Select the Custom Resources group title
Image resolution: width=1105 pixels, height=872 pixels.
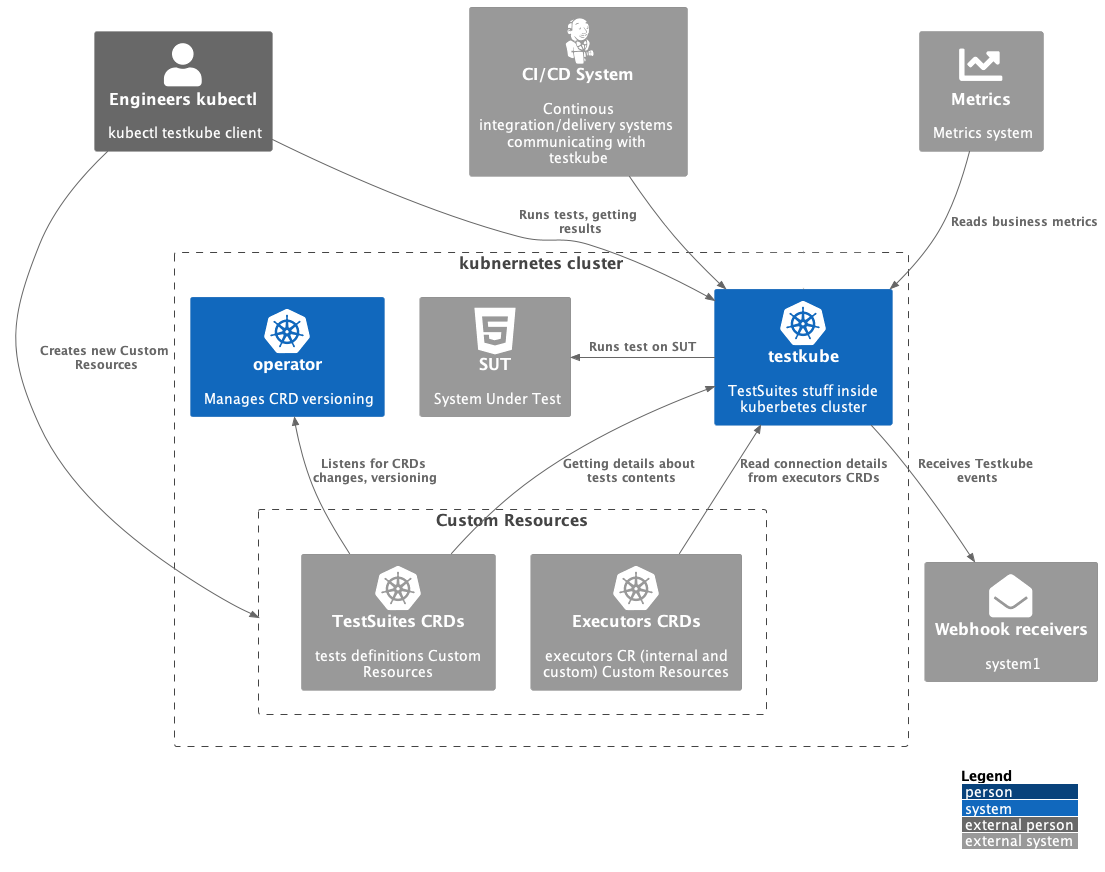(513, 520)
